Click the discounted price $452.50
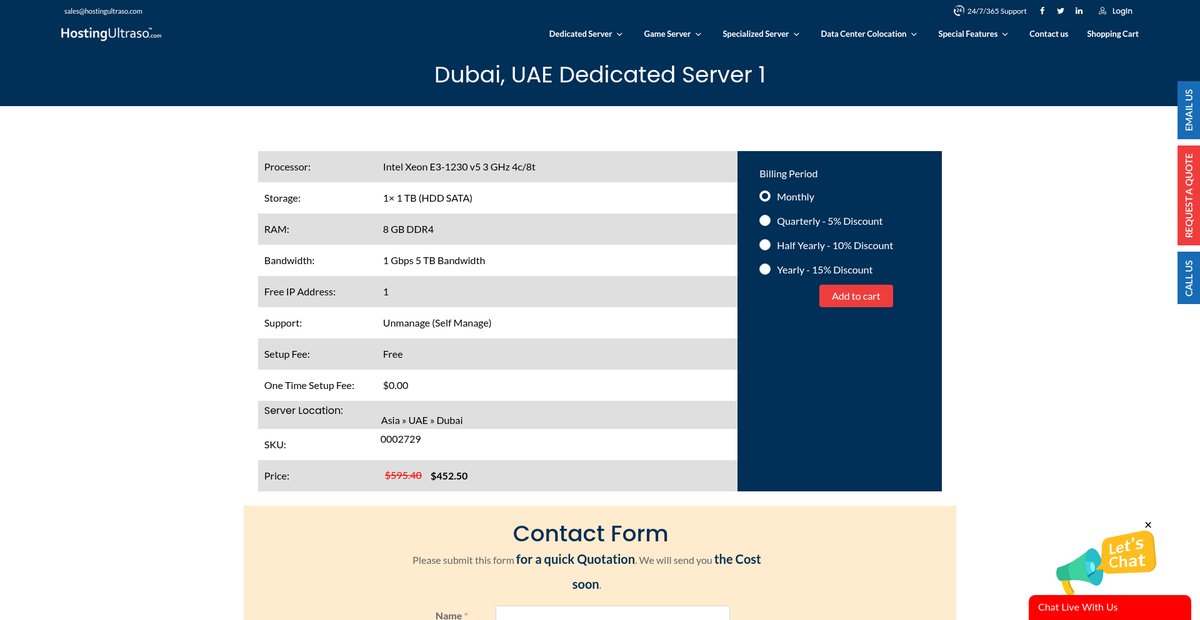This screenshot has height=620, width=1200. pyautogui.click(x=449, y=476)
